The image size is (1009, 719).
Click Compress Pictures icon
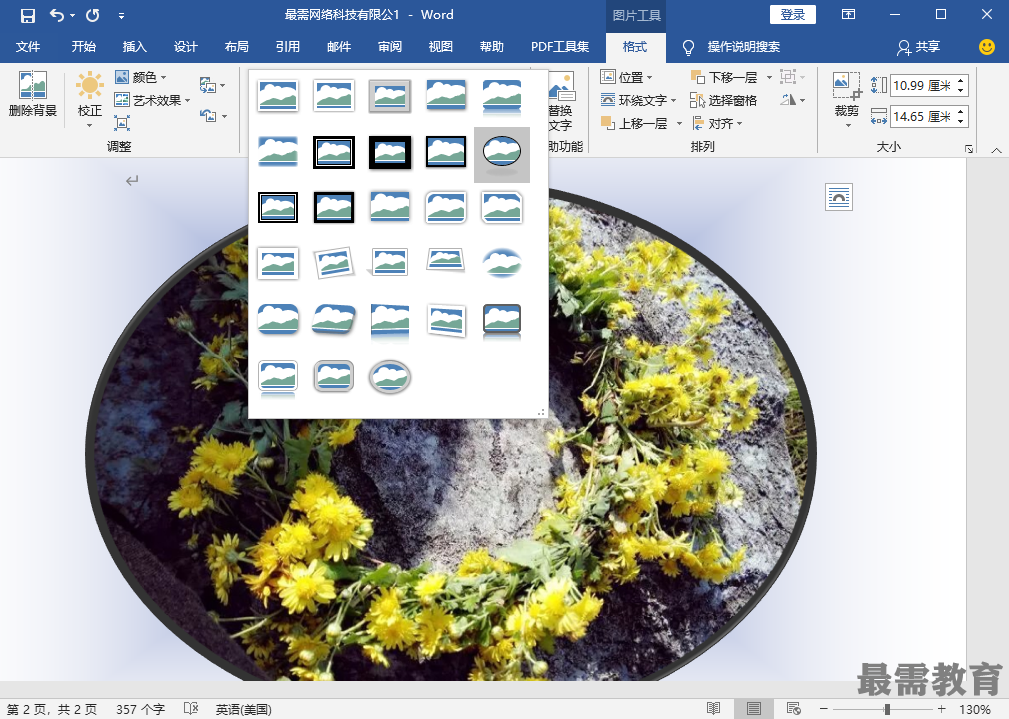point(122,123)
